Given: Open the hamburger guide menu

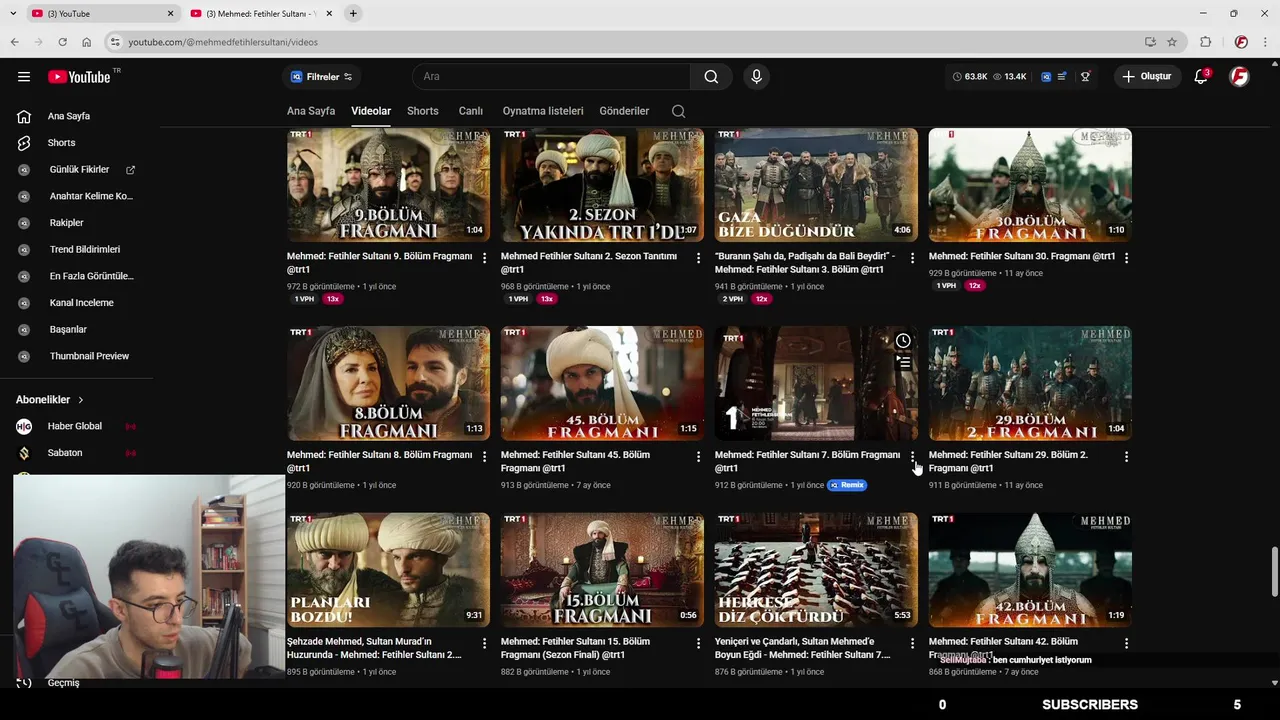Looking at the screenshot, I should coord(24,77).
